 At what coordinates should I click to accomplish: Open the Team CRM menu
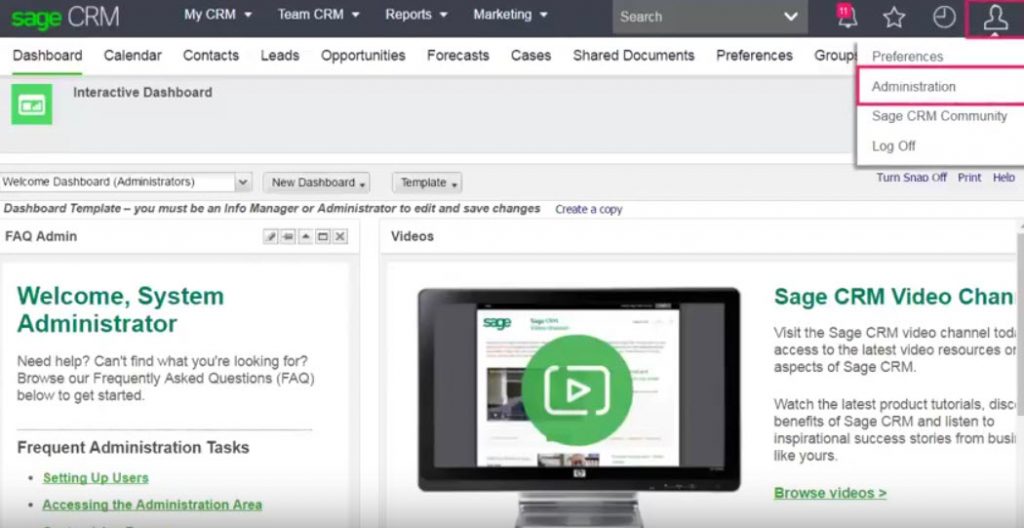pyautogui.click(x=318, y=14)
